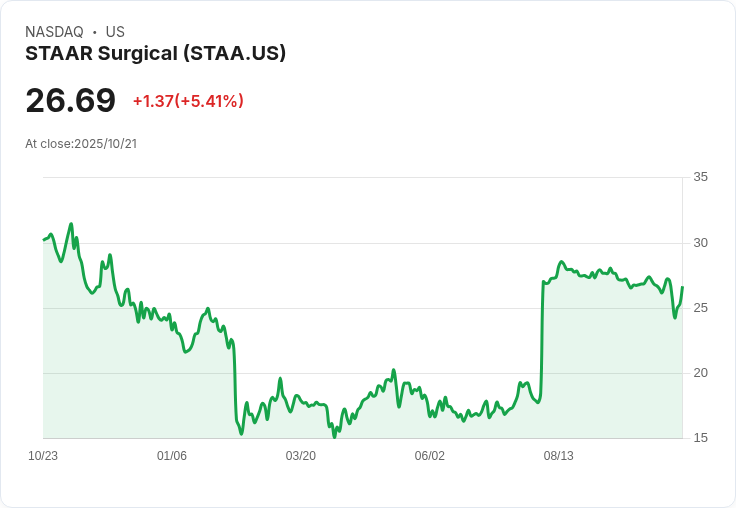Click the 35 value on the price axis
Screen dimensions: 736x508
(700, 177)
